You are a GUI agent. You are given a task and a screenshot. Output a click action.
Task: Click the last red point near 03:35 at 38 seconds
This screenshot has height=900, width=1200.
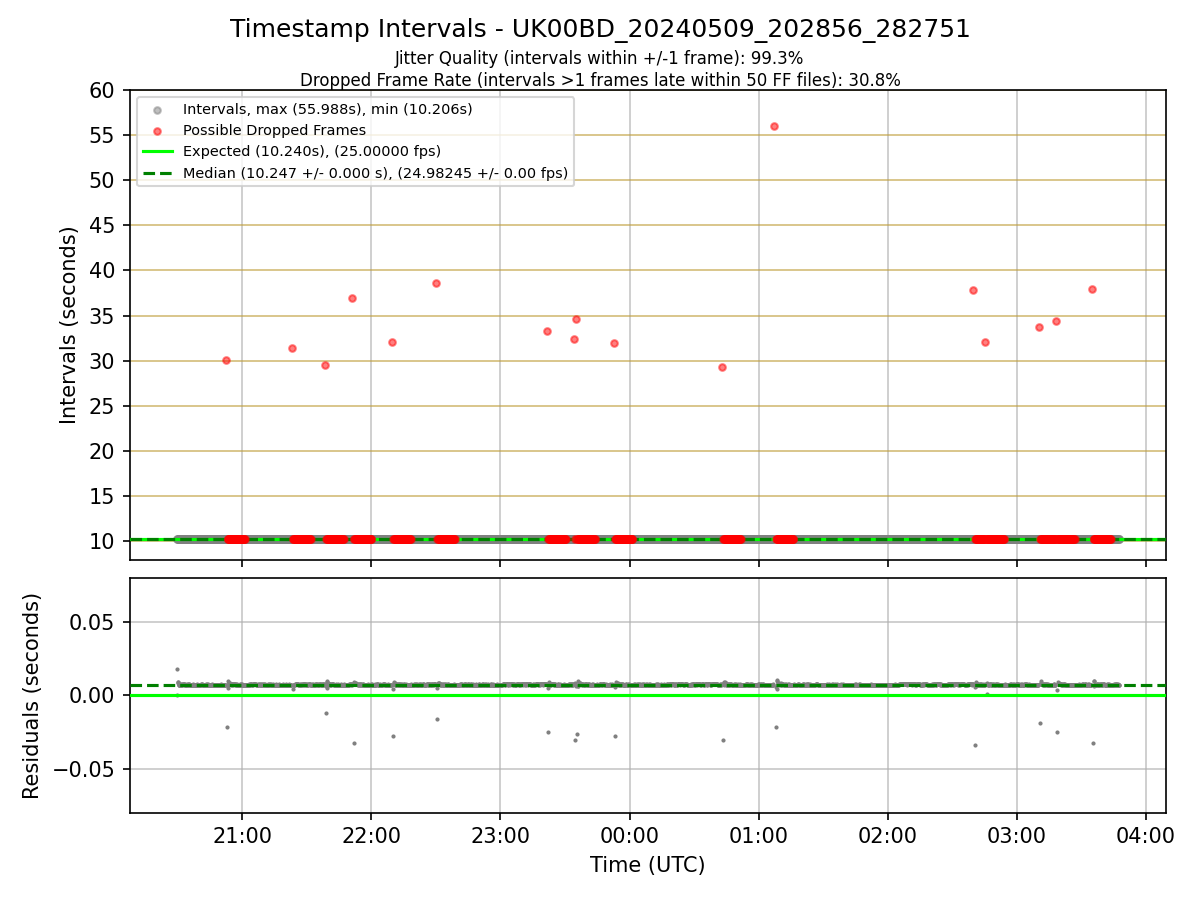[1092, 289]
